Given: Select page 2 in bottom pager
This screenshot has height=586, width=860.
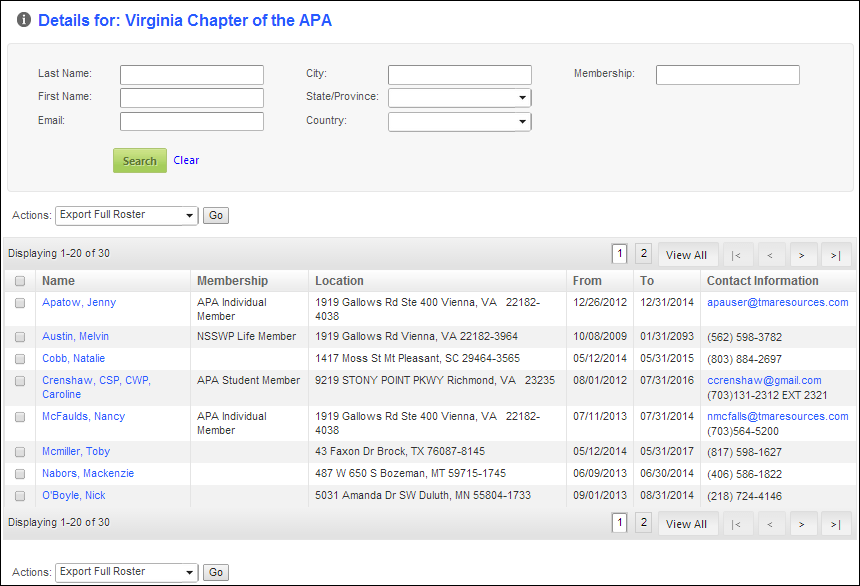Looking at the screenshot, I should click(644, 522).
